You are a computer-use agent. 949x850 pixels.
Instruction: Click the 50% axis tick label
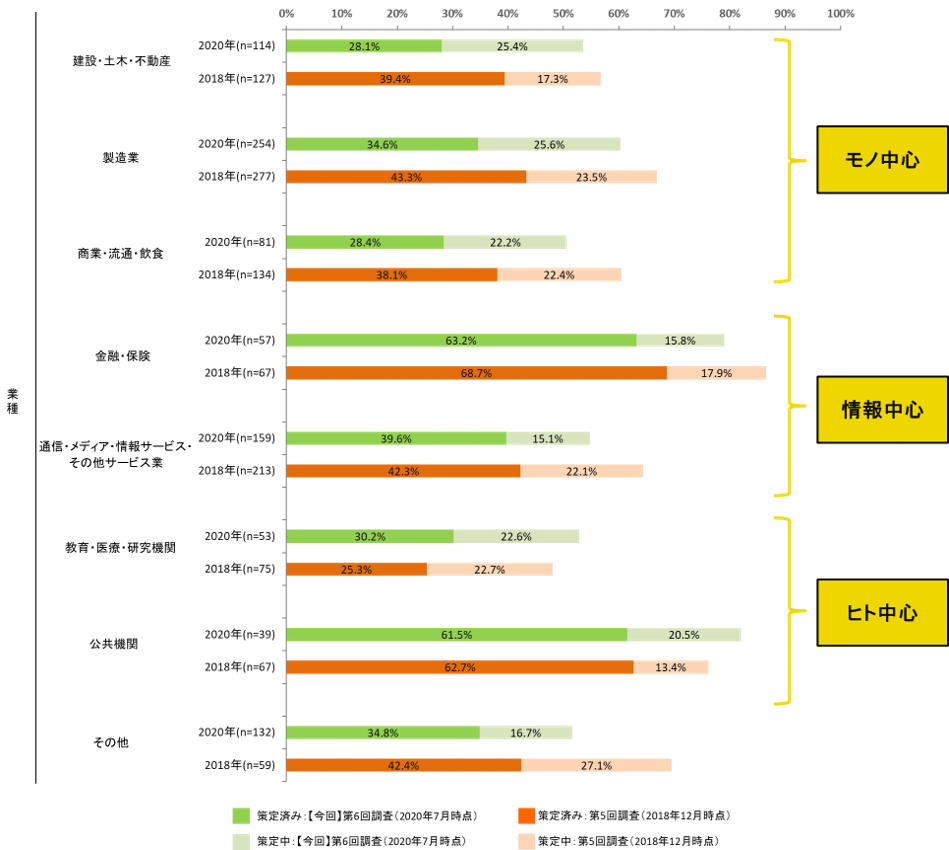pyautogui.click(x=563, y=13)
